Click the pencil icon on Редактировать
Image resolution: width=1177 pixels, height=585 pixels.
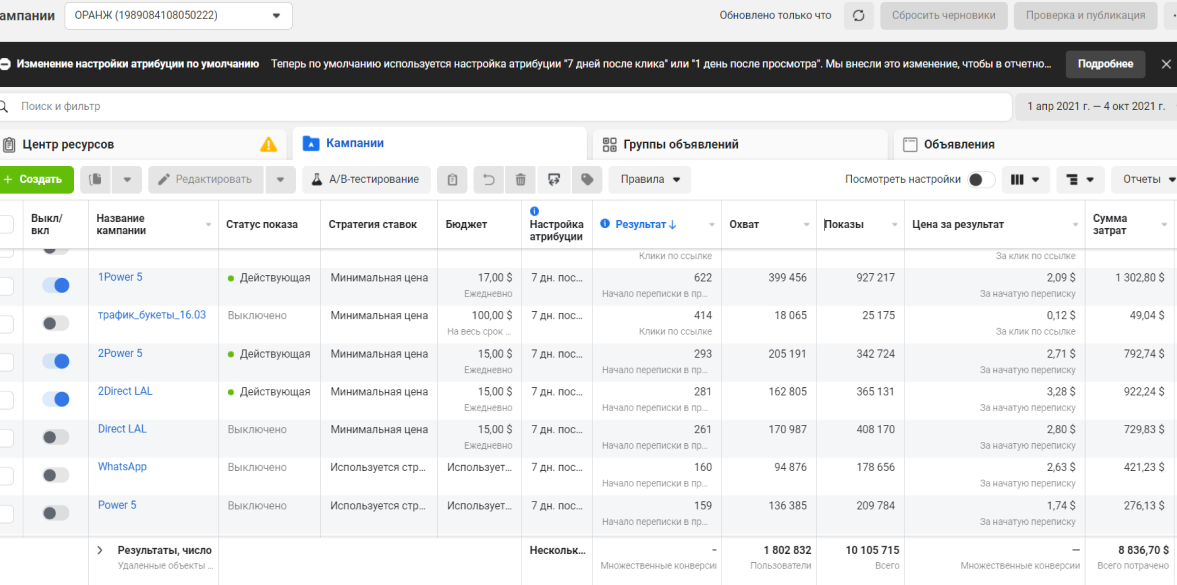point(164,179)
